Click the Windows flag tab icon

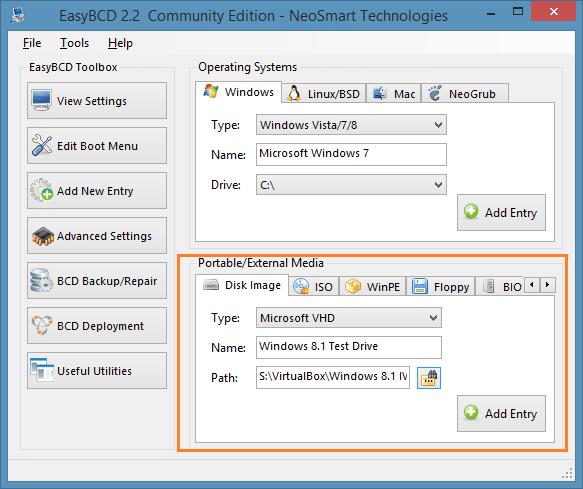coord(211,91)
